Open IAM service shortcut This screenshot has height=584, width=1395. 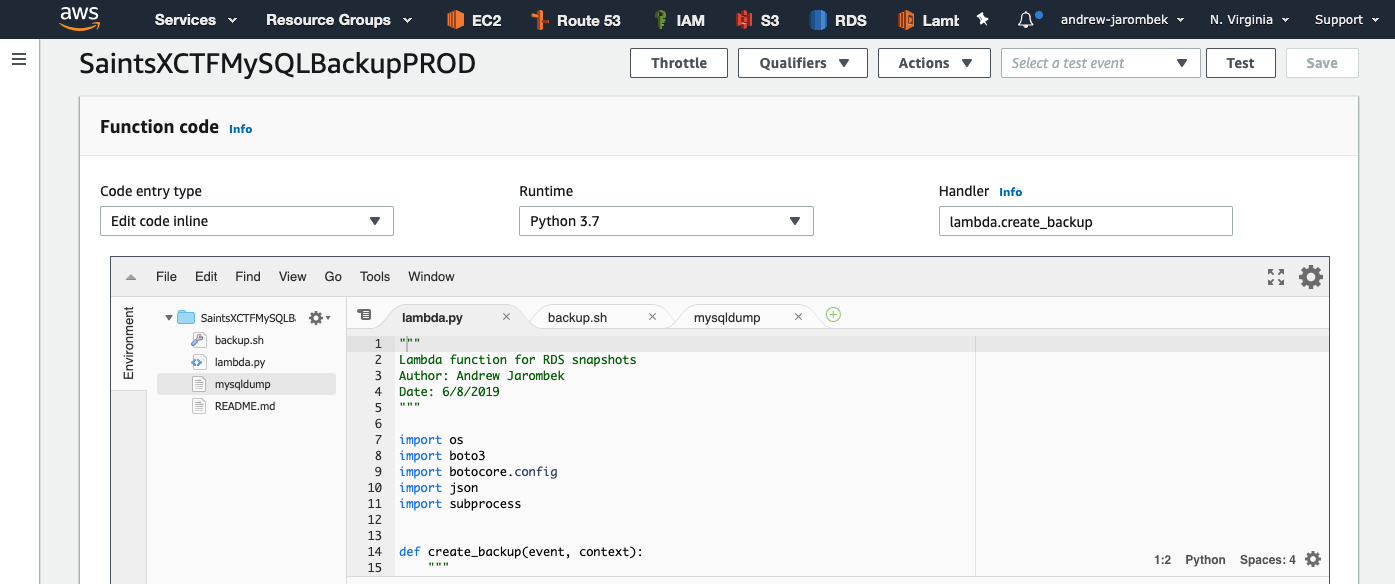pos(680,19)
